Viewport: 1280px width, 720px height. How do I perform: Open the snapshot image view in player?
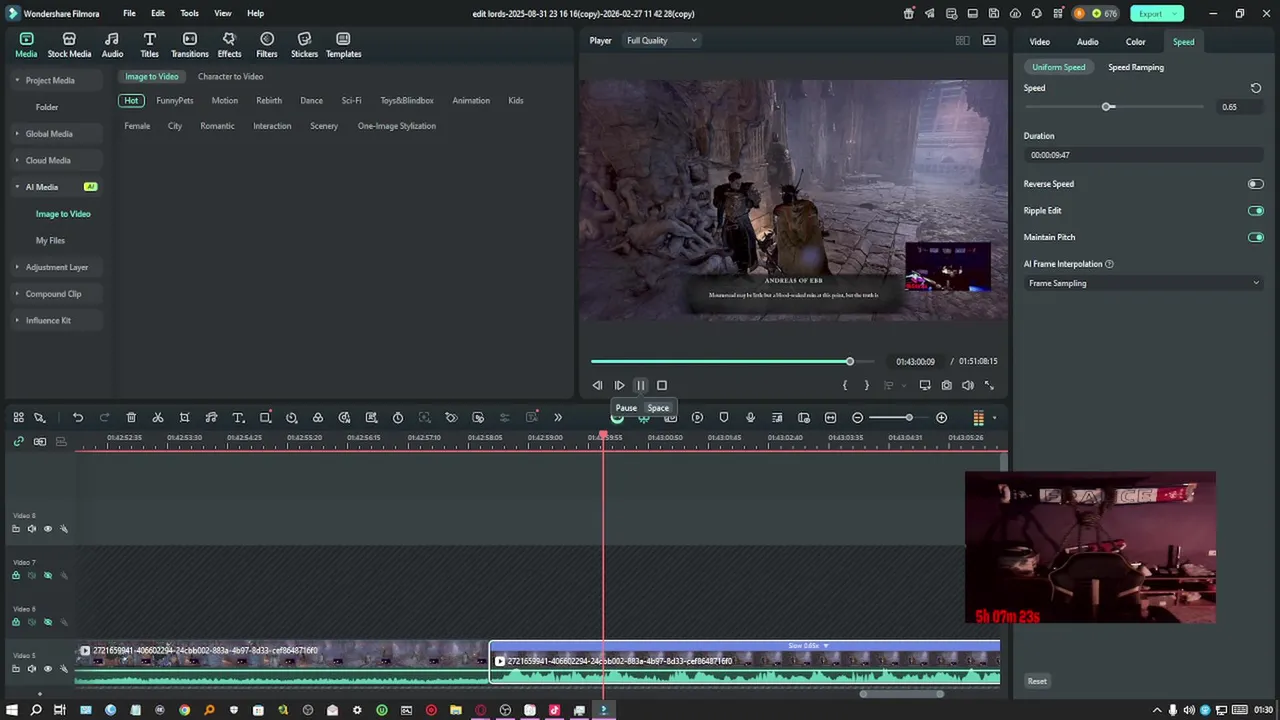point(989,40)
